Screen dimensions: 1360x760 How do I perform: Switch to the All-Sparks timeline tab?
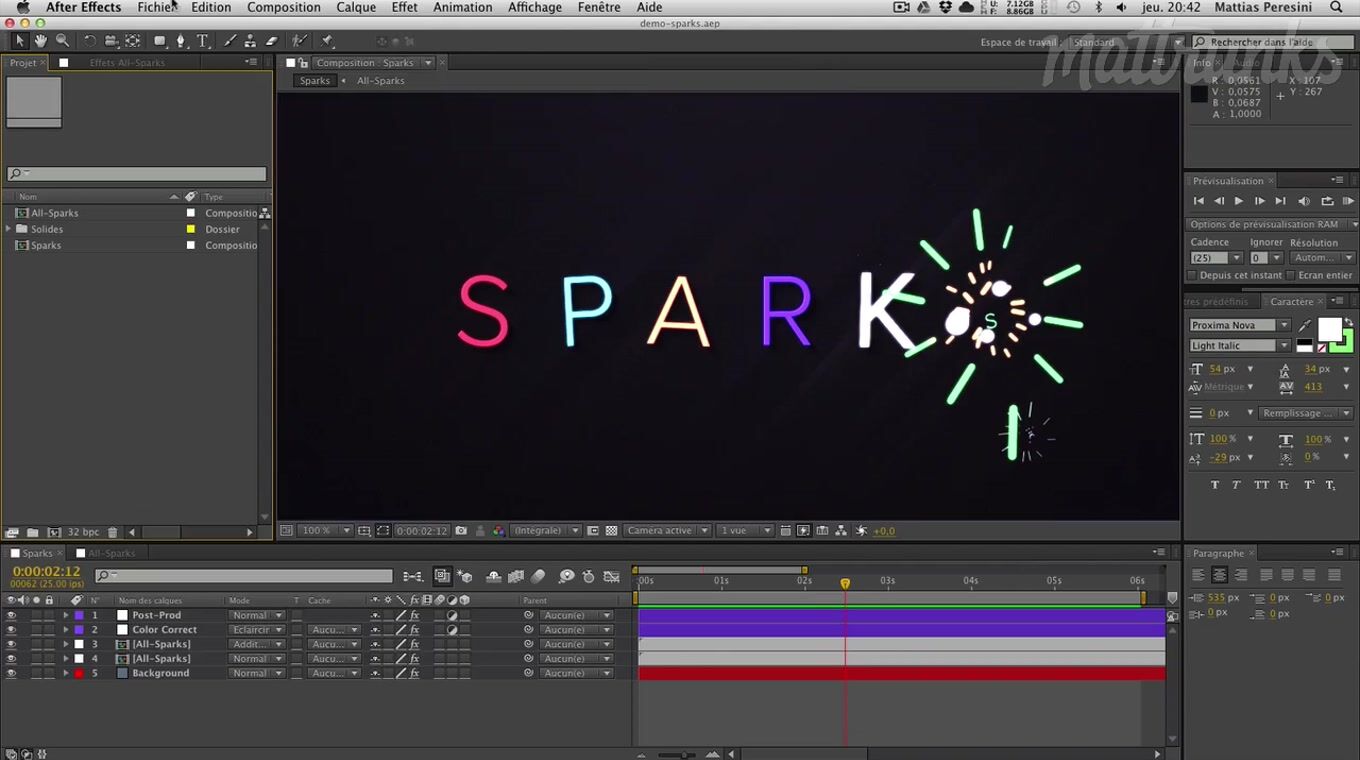click(x=111, y=554)
